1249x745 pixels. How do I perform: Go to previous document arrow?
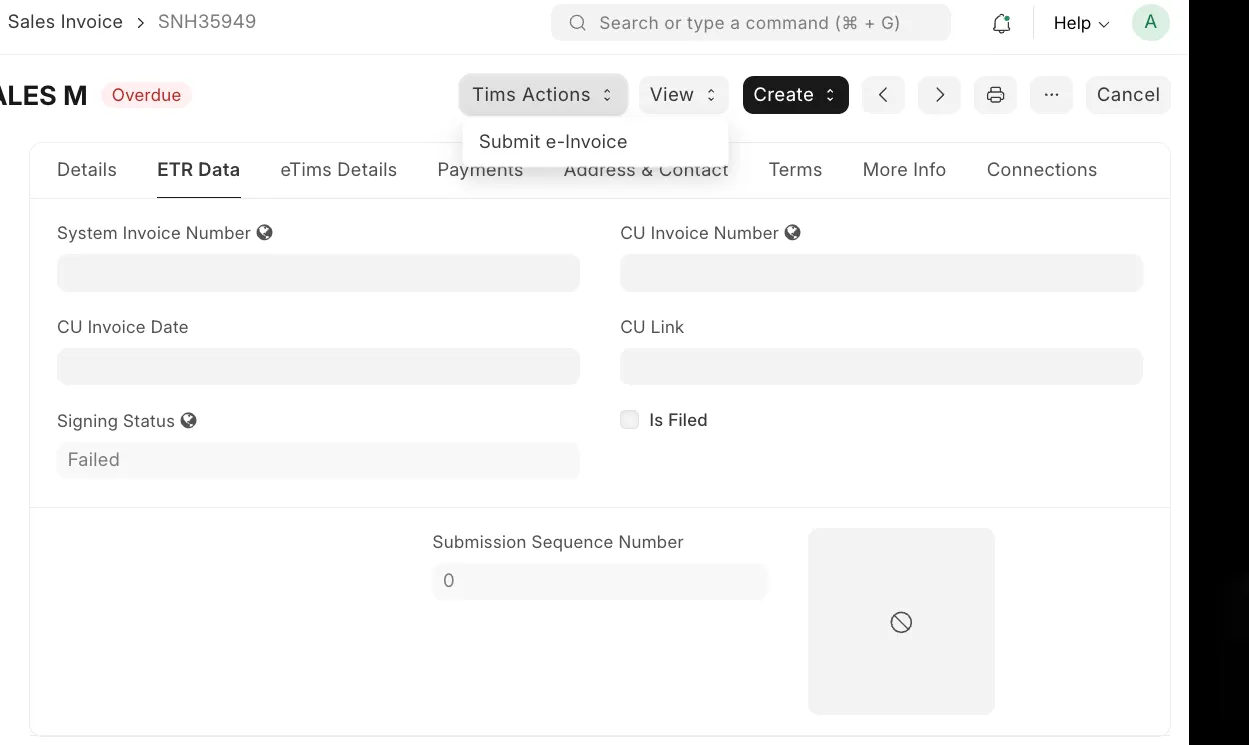point(883,95)
